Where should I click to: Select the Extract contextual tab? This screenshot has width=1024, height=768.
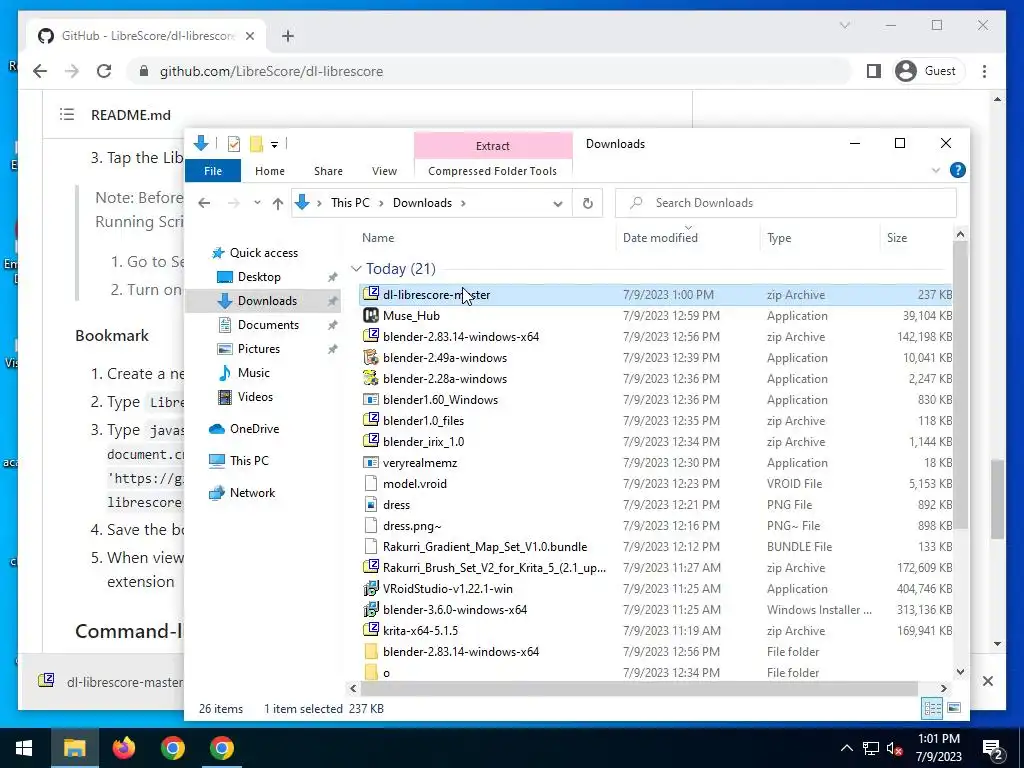493,146
